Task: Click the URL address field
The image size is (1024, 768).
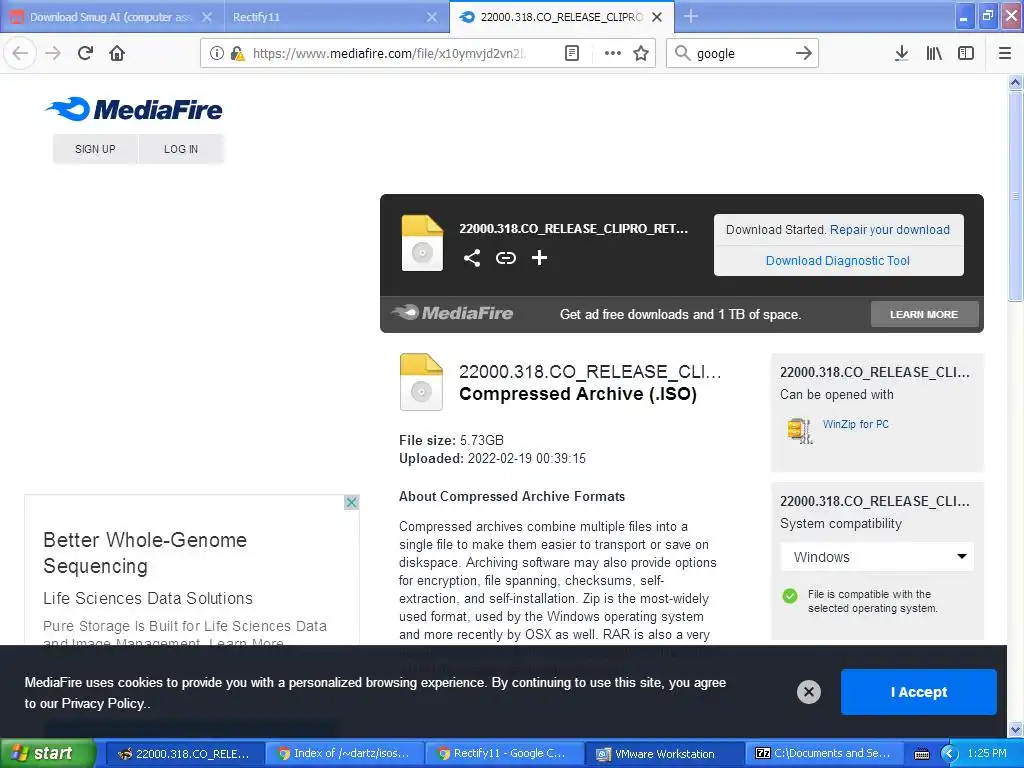Action: [x=389, y=54]
